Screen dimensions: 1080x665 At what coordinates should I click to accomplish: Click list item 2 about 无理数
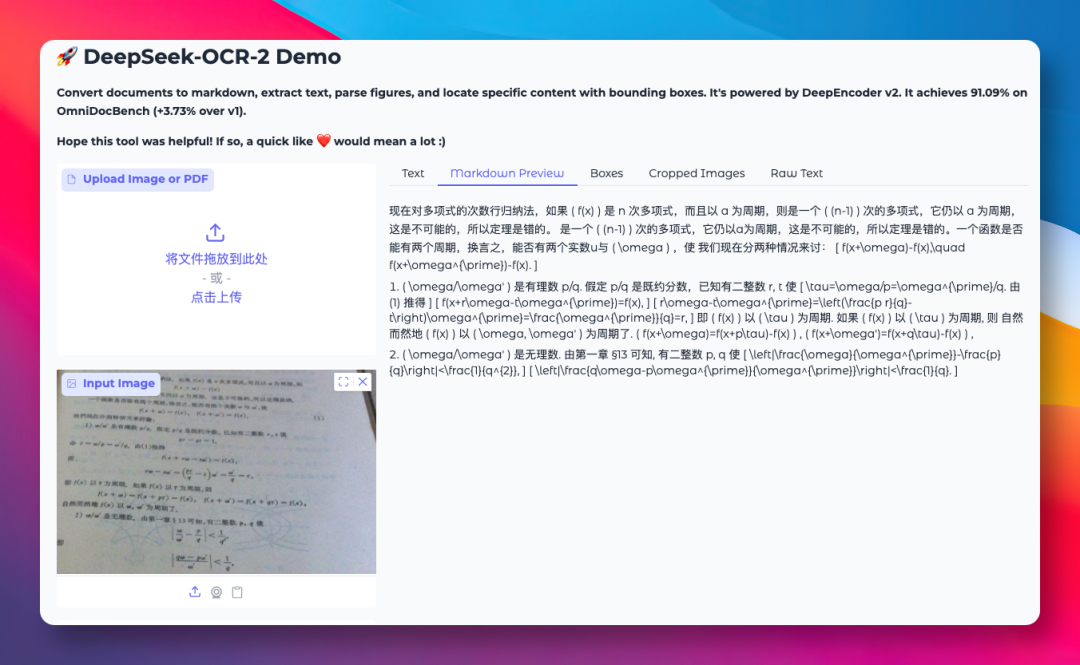click(696, 362)
